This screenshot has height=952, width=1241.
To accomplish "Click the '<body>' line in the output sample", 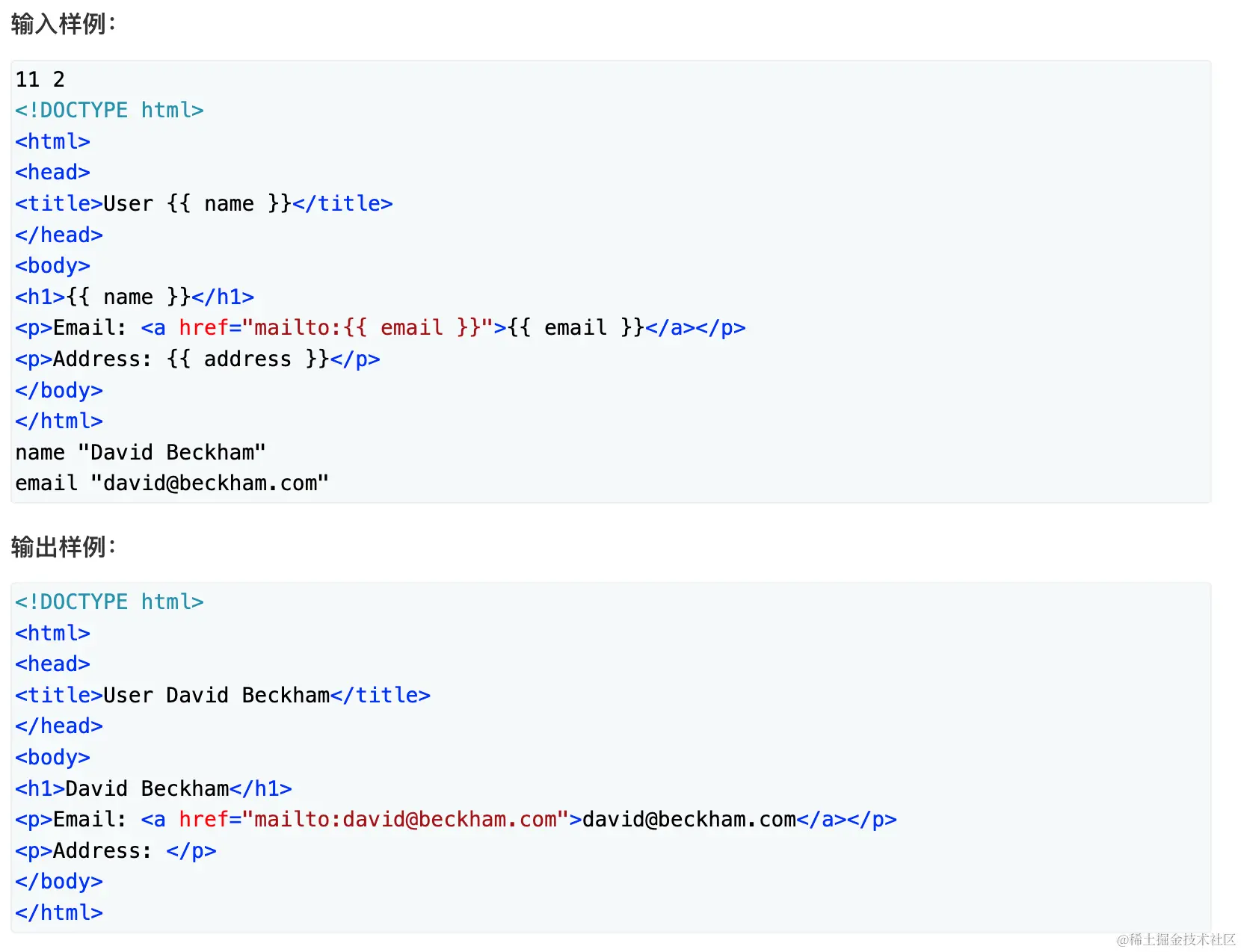I will point(52,757).
